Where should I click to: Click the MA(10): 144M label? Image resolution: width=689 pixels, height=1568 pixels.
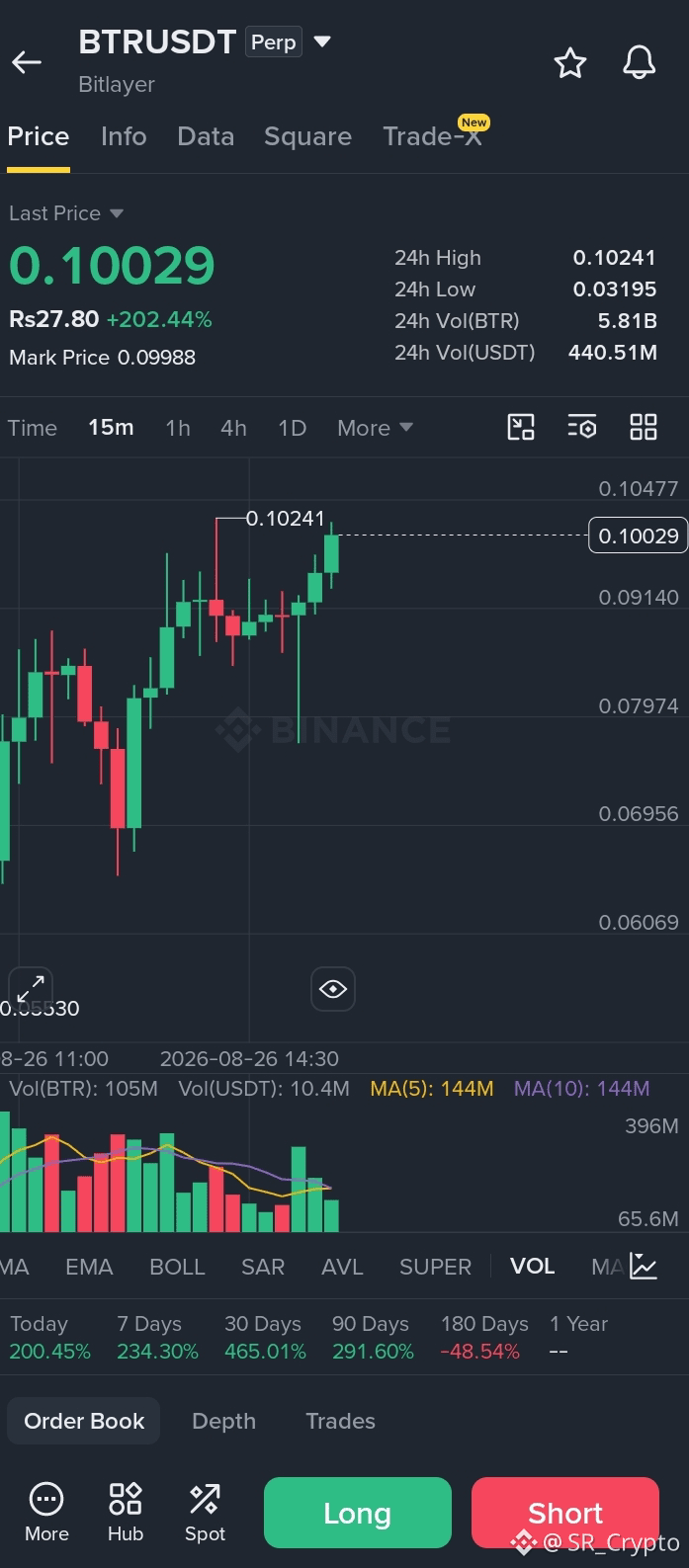(x=581, y=1089)
